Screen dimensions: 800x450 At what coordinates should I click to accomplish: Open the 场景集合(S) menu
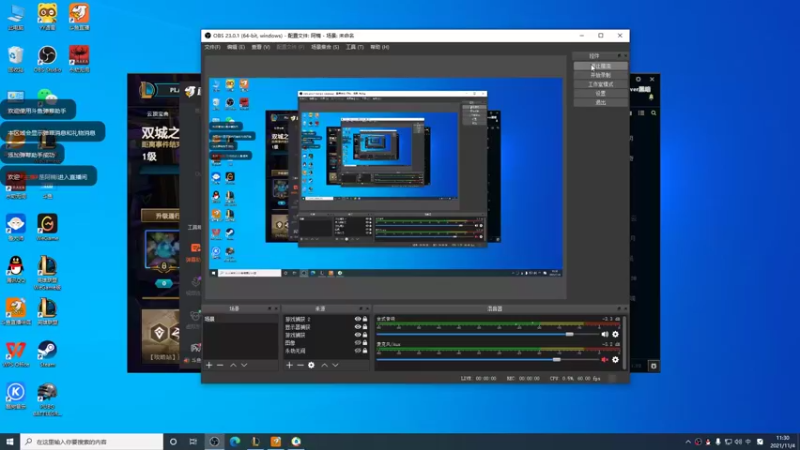click(x=325, y=47)
